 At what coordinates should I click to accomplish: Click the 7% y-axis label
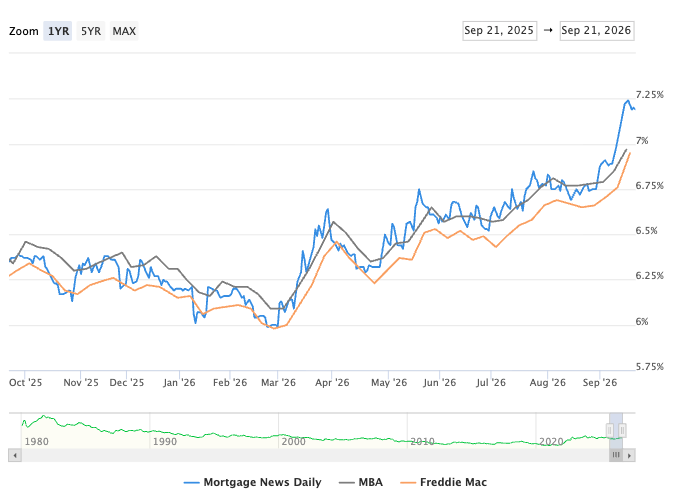(642, 141)
